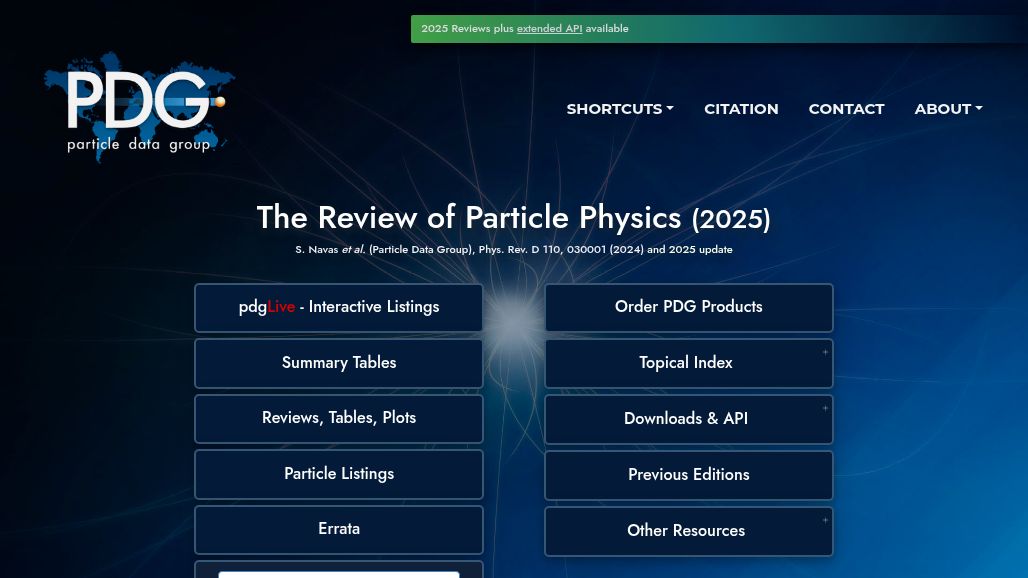
Task: Expand the Topical Index plus icon
Action: click(825, 352)
